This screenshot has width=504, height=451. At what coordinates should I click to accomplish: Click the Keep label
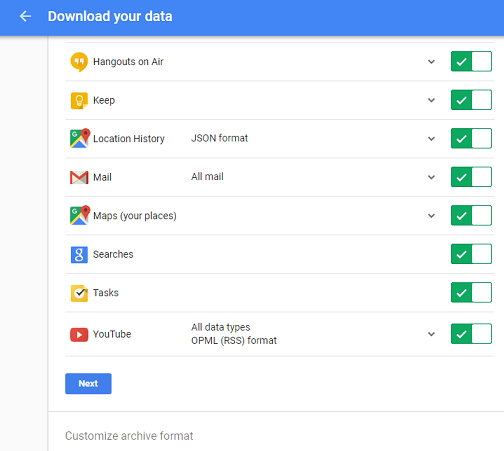coord(104,100)
